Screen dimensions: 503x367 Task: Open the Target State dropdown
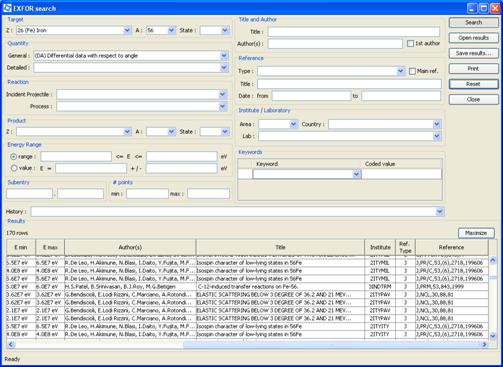tap(225, 30)
